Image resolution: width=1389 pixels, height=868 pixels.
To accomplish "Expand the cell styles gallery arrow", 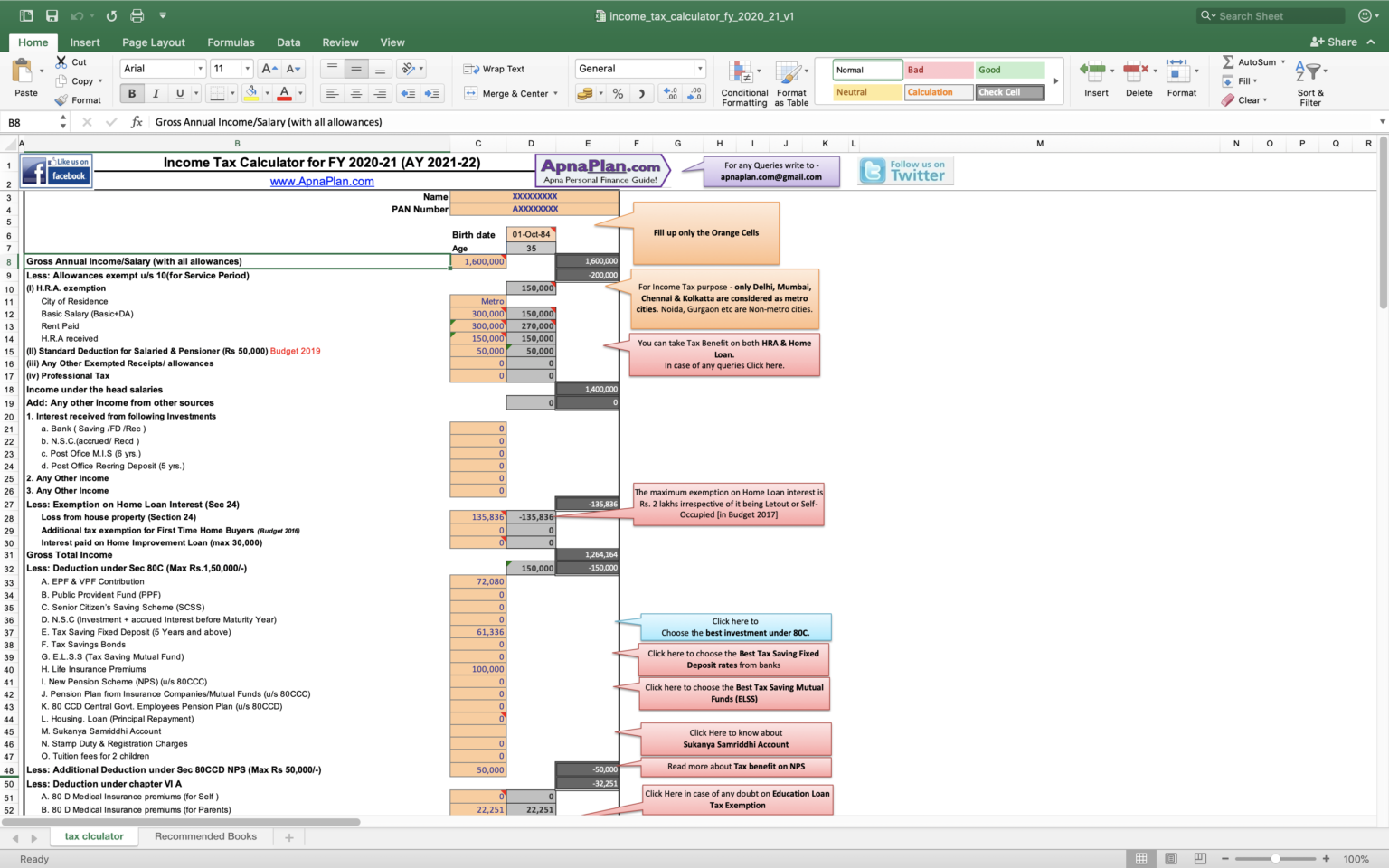I will coord(1055,81).
